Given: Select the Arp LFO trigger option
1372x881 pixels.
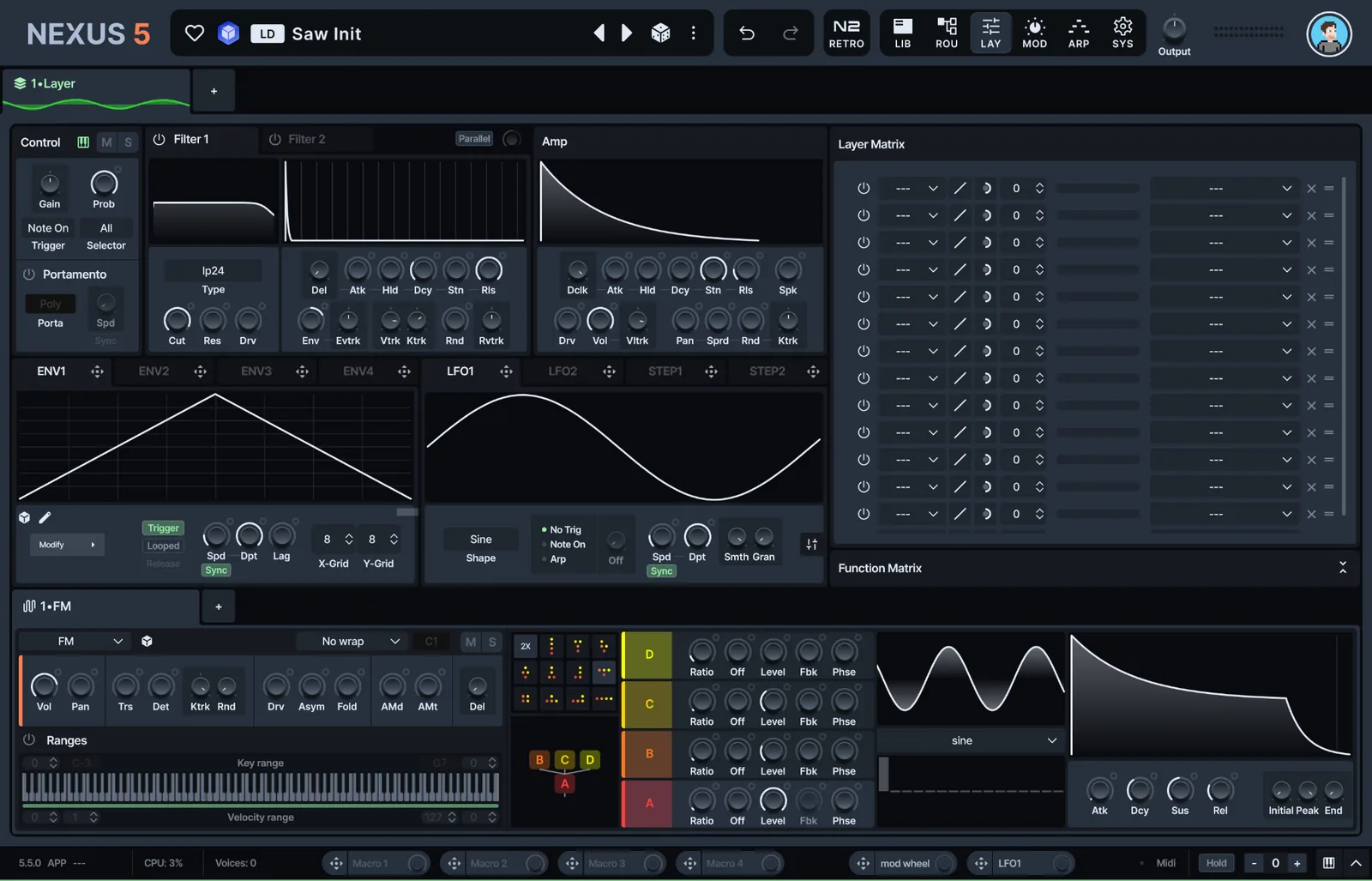Looking at the screenshot, I should tap(553, 559).
